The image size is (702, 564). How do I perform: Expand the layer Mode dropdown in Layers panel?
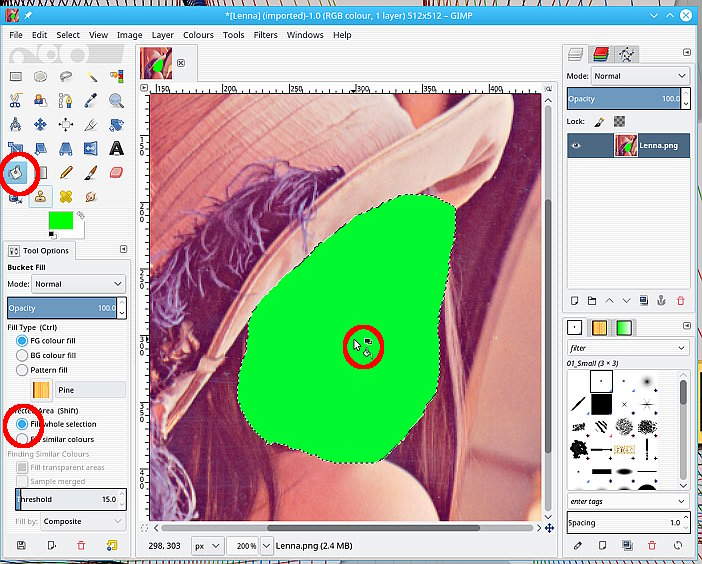(x=640, y=76)
